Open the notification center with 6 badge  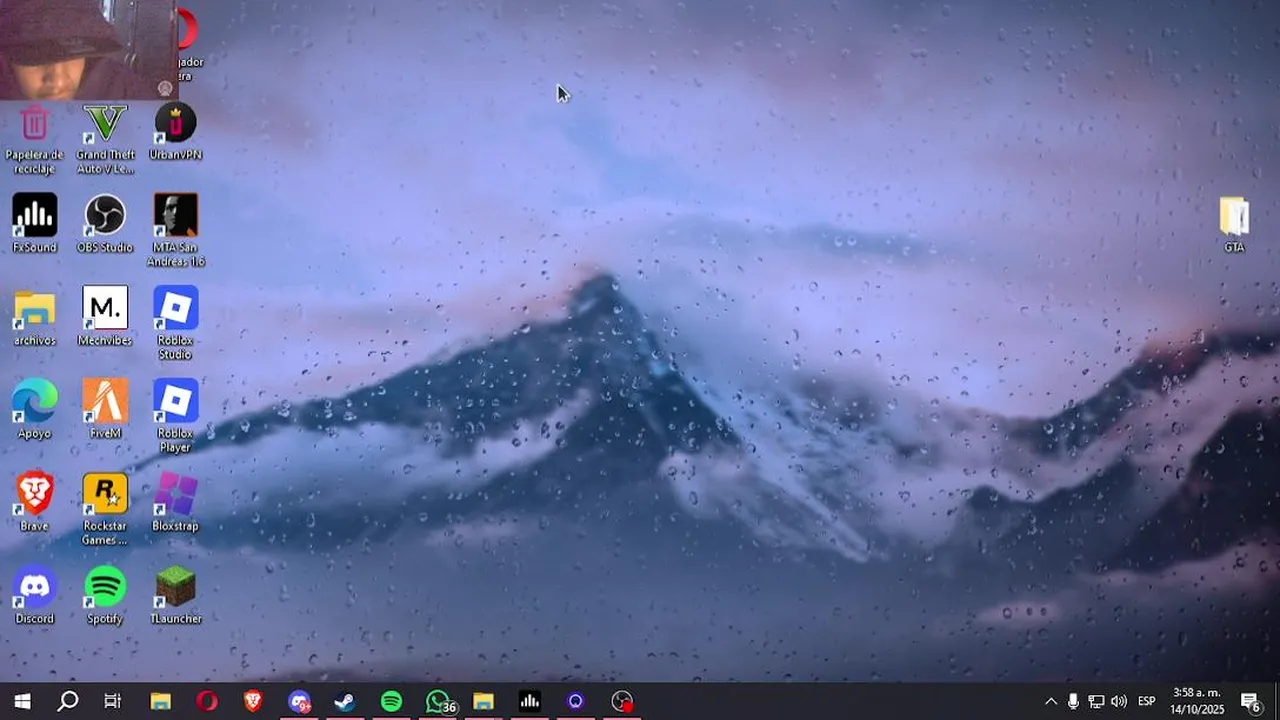(x=1251, y=701)
